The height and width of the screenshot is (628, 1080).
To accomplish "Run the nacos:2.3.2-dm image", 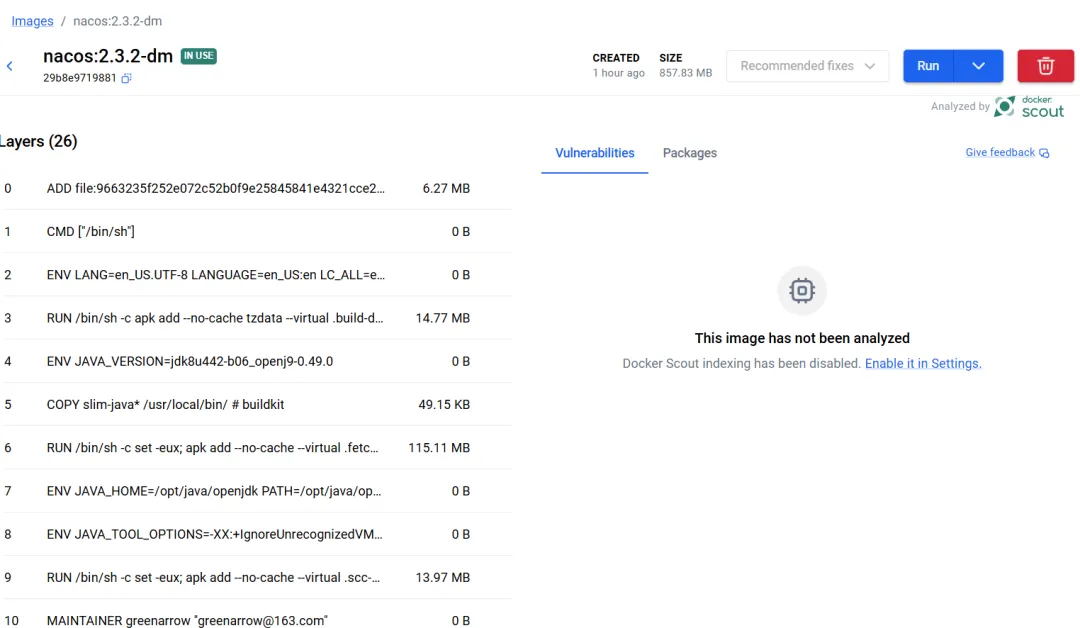I will pyautogui.click(x=928, y=66).
